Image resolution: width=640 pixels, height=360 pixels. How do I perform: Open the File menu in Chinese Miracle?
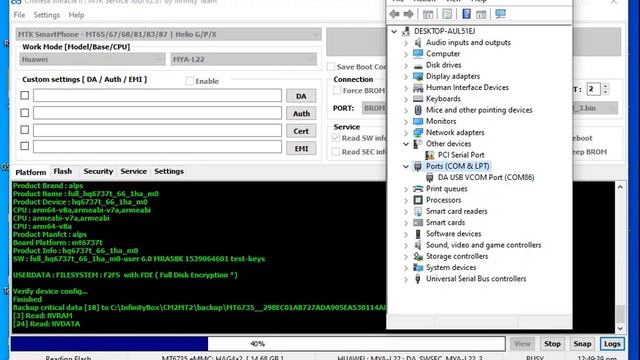point(19,15)
